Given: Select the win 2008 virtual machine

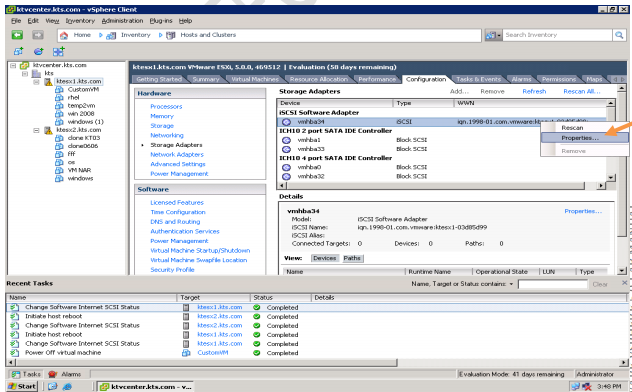Looking at the screenshot, I should [x=81, y=114].
